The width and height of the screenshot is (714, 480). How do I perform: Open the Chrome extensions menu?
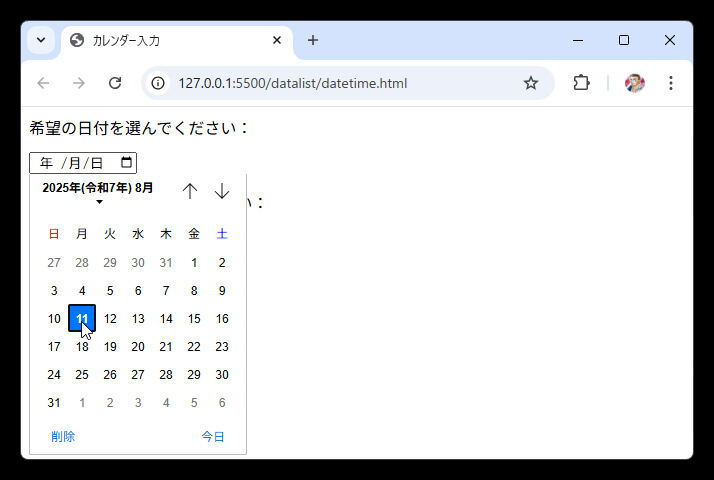pos(581,83)
